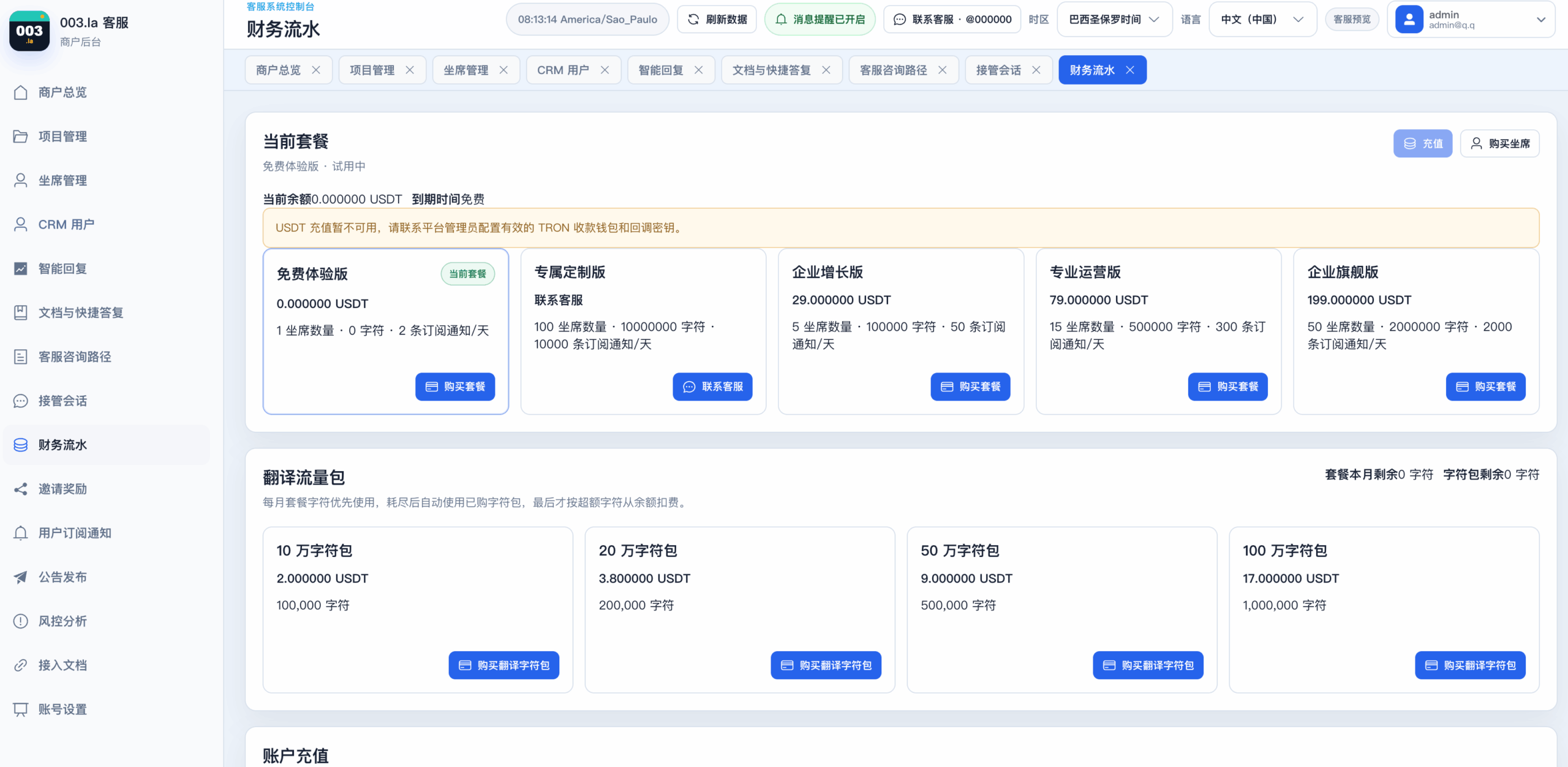Image resolution: width=1568 pixels, height=767 pixels.
Task: Close the active 财务流水 tab
Action: (x=1130, y=70)
